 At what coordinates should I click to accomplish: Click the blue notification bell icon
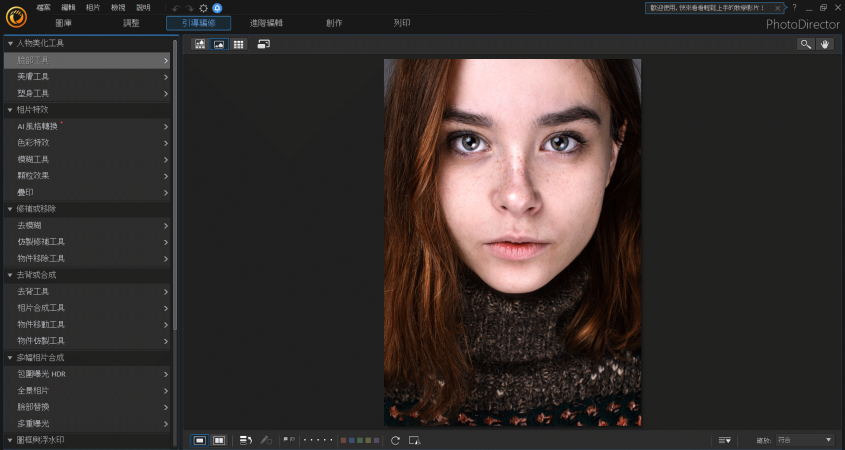click(x=217, y=8)
